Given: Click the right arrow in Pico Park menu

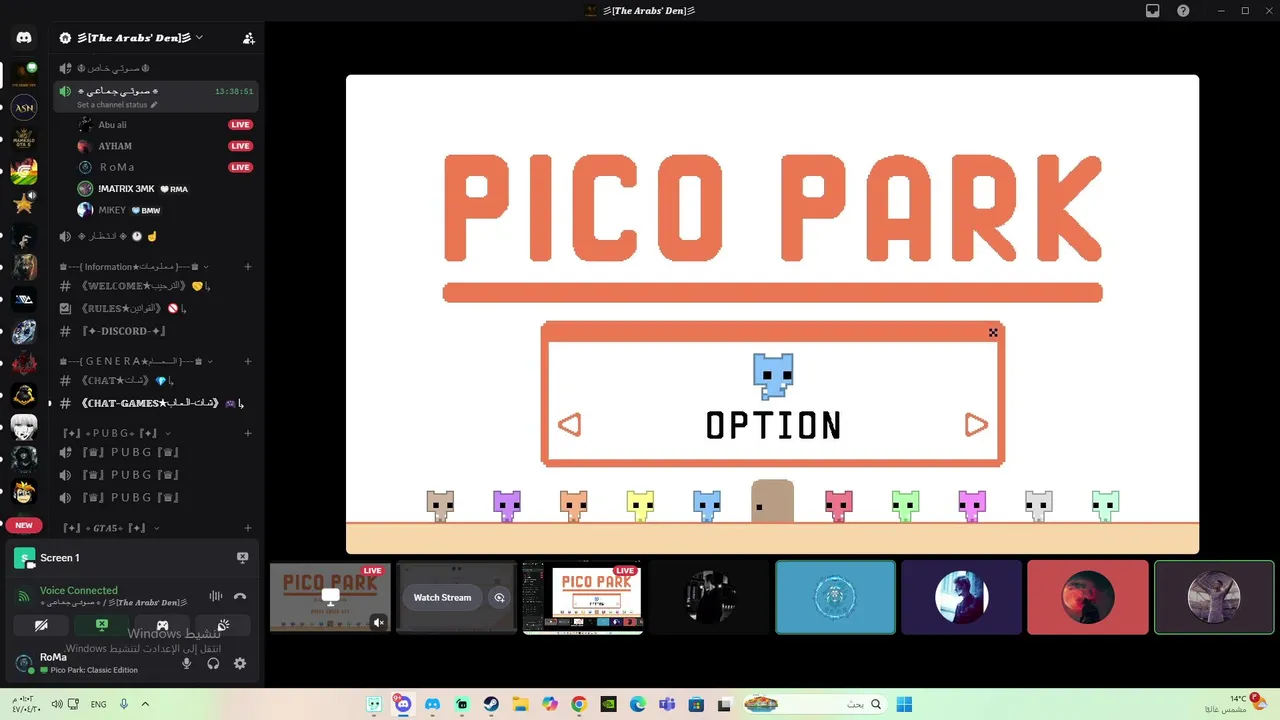Looking at the screenshot, I should (x=976, y=425).
